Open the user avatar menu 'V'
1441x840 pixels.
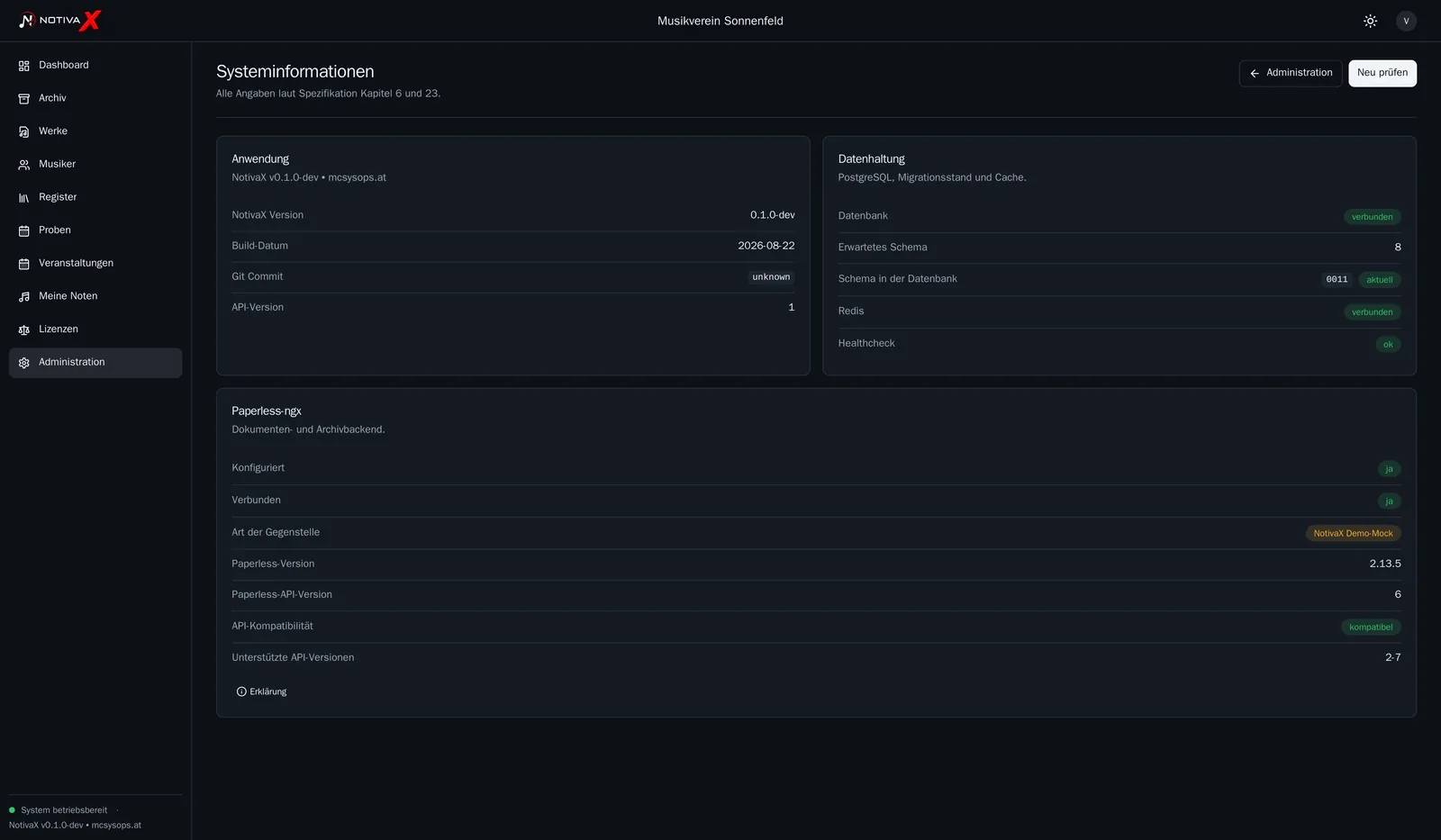pos(1406,21)
